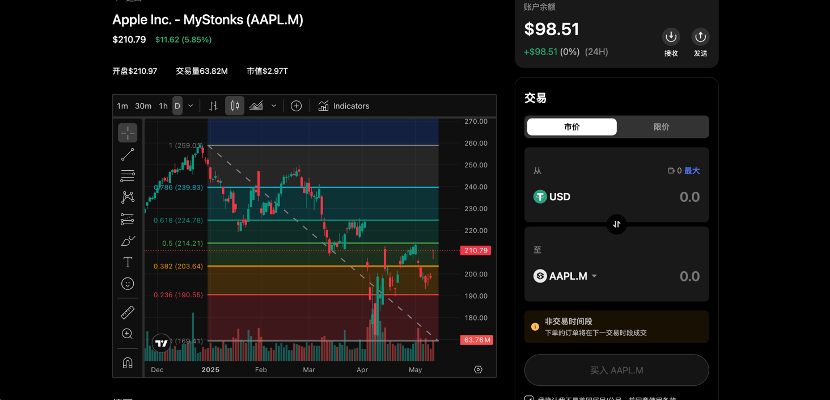The width and height of the screenshot is (830, 400).
Task: Click the 0.382 (203.64) Fibonacci level label
Action: click(x=178, y=266)
